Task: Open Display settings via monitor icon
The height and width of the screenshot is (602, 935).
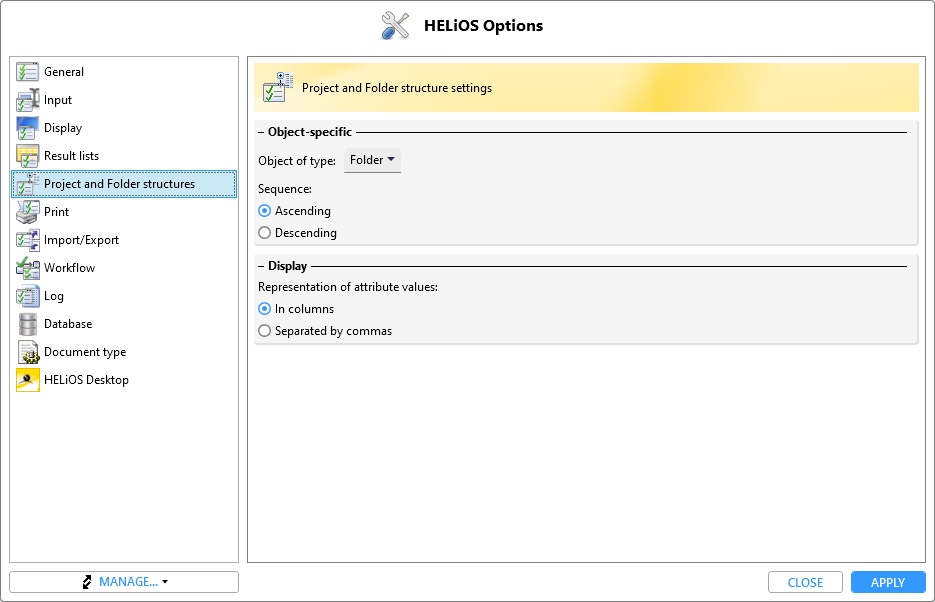Action: [27, 128]
